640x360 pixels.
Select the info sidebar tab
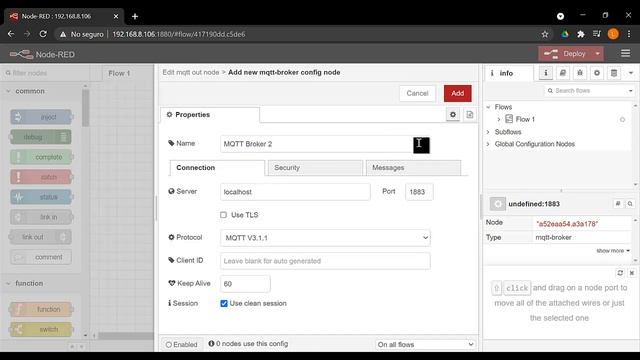(x=509, y=73)
